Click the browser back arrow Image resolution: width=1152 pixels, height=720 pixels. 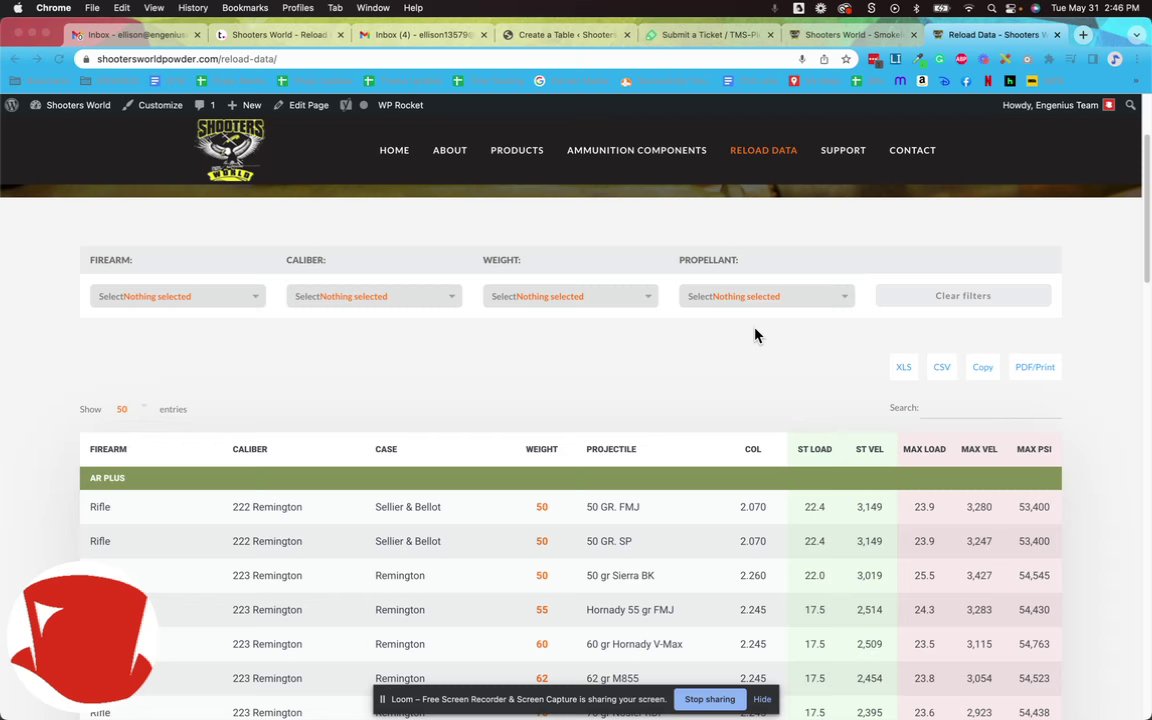pyautogui.click(x=15, y=59)
